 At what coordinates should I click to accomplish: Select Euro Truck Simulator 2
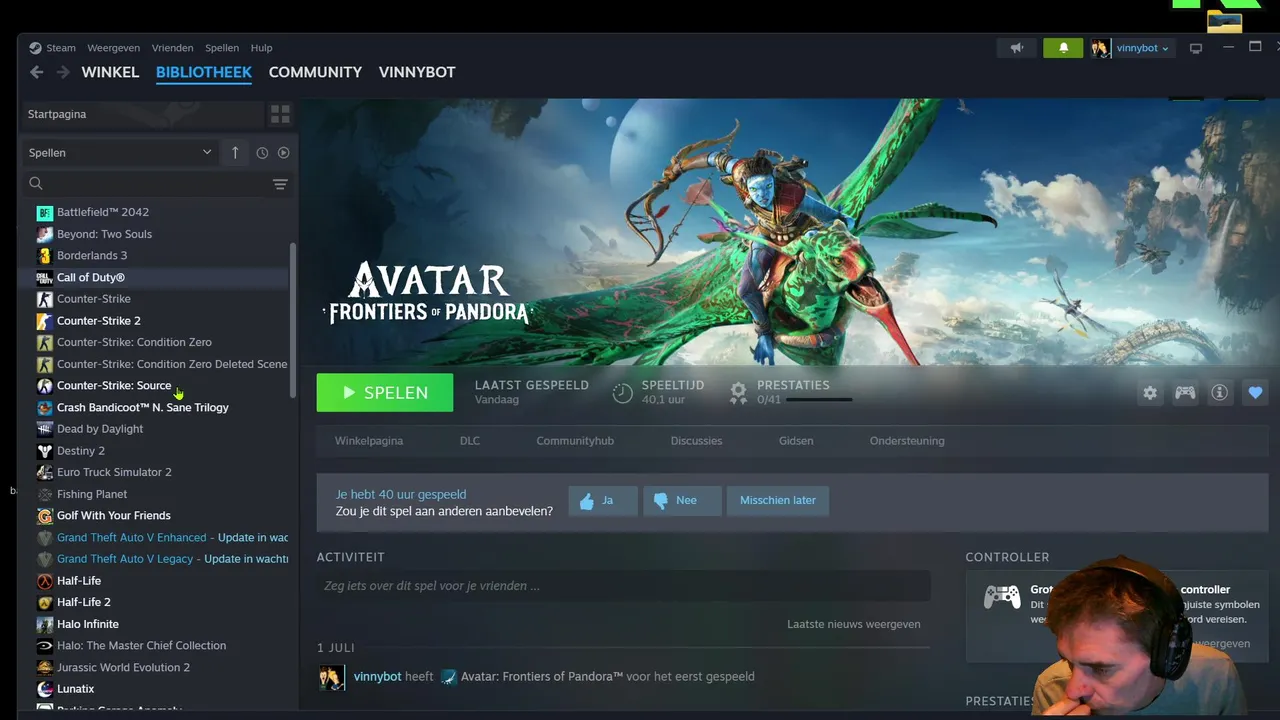(114, 472)
